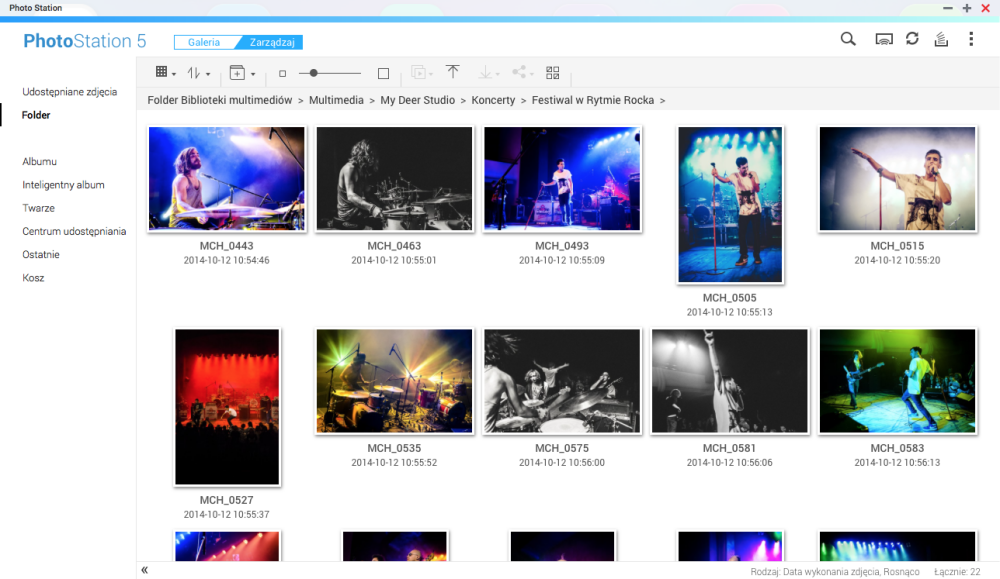Click the date '2014-10-12 10:54:46'
The width and height of the screenshot is (1000, 579).
[x=226, y=260]
